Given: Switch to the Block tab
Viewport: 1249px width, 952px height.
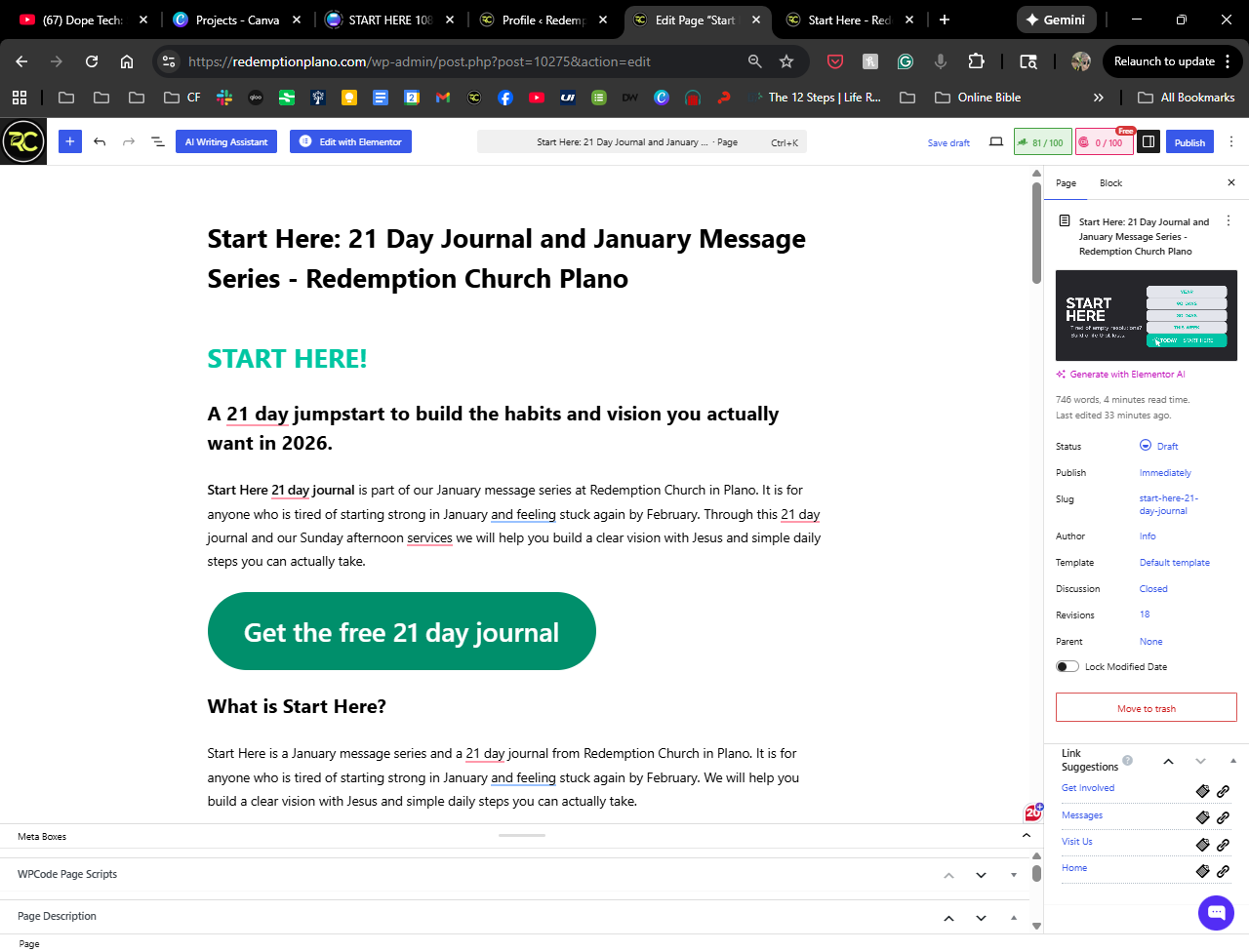Looking at the screenshot, I should pos(1110,183).
